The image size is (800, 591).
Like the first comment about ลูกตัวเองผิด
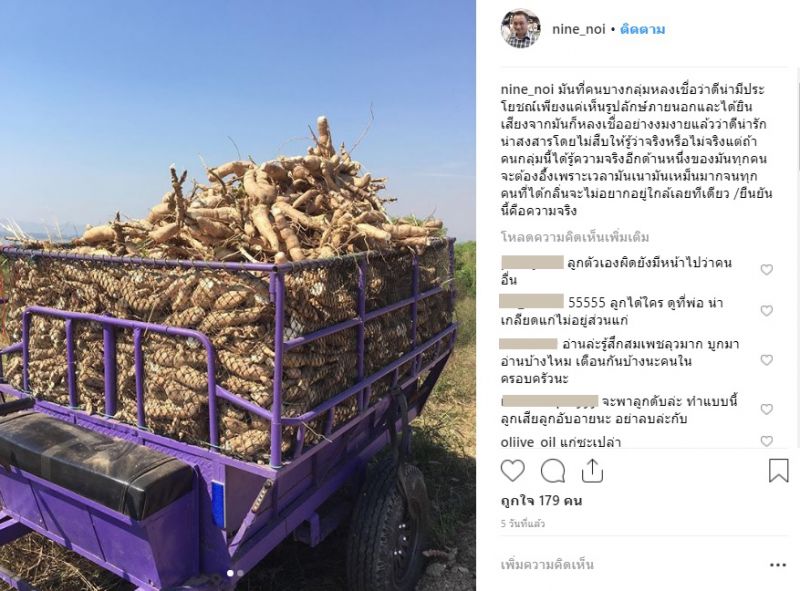766,269
